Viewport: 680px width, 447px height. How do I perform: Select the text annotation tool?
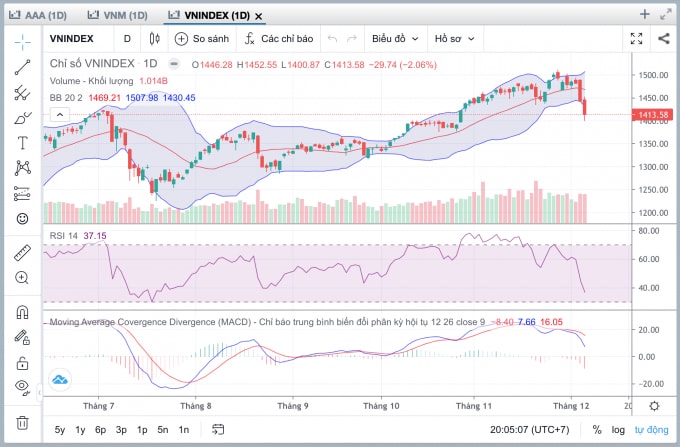pyautogui.click(x=23, y=143)
